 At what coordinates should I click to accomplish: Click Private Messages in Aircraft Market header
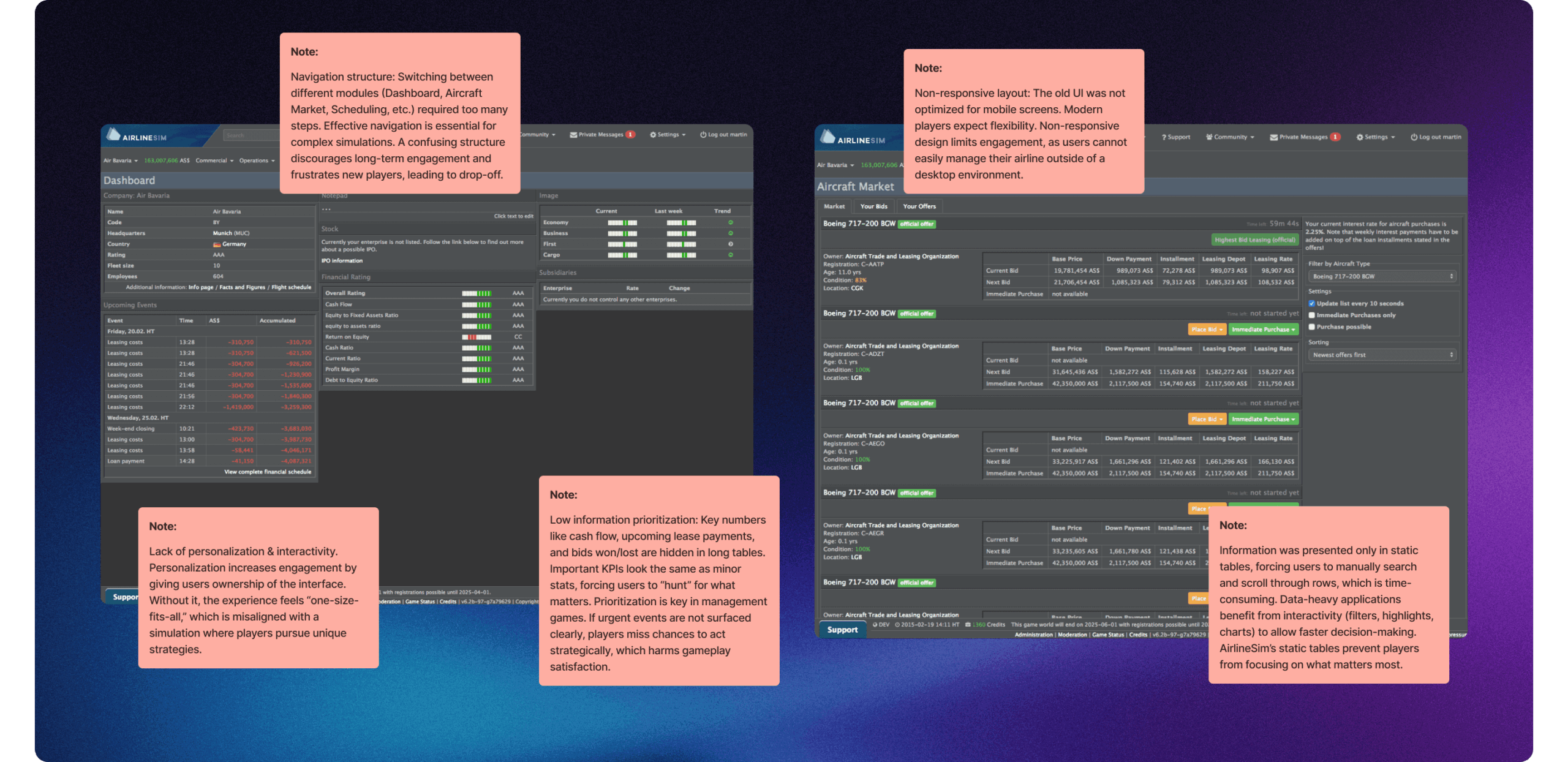pos(1305,137)
